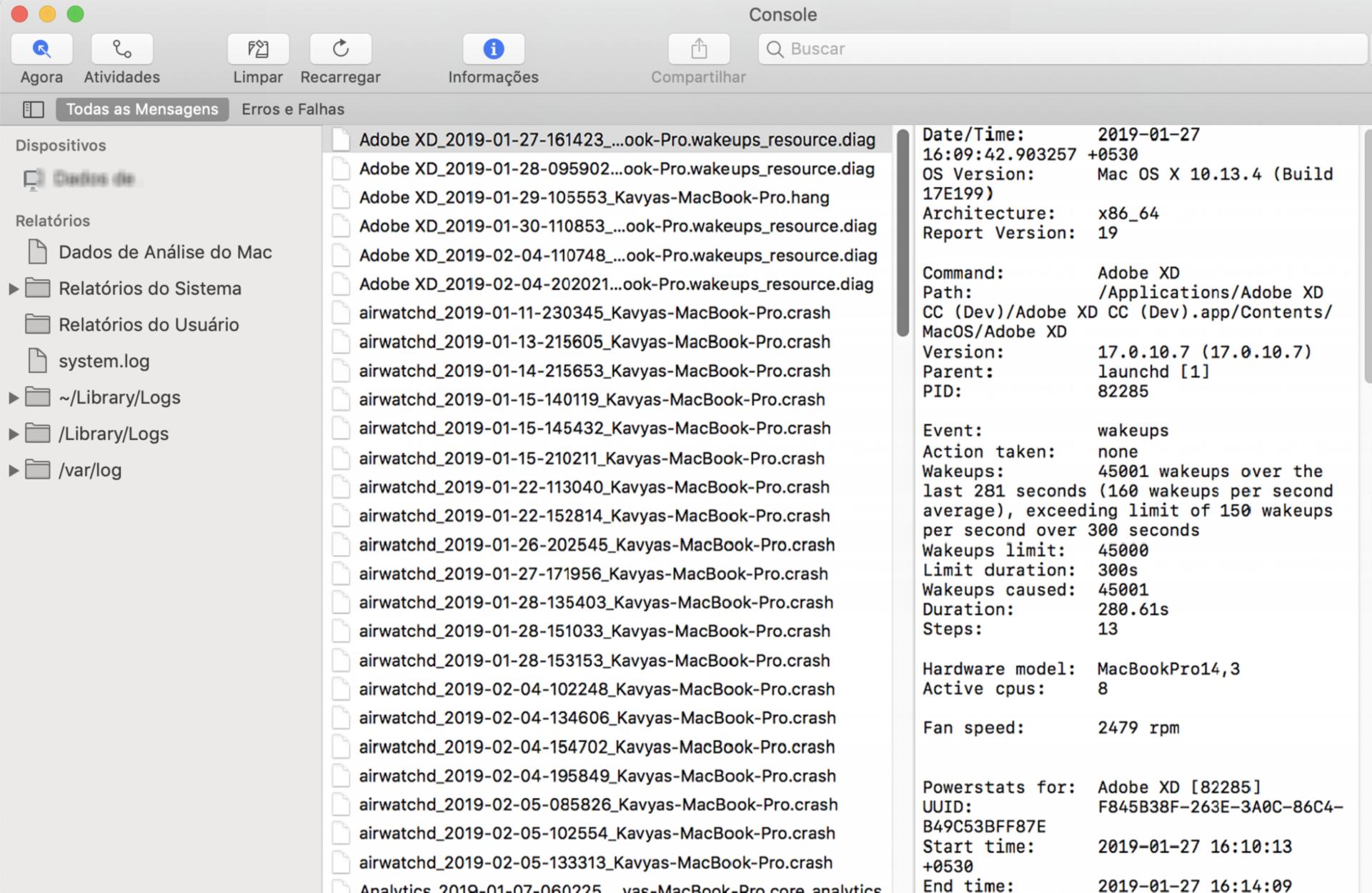Select the Adobe XD 2019-01-29 .hang report
The height and width of the screenshot is (893, 1372).
click(x=593, y=198)
